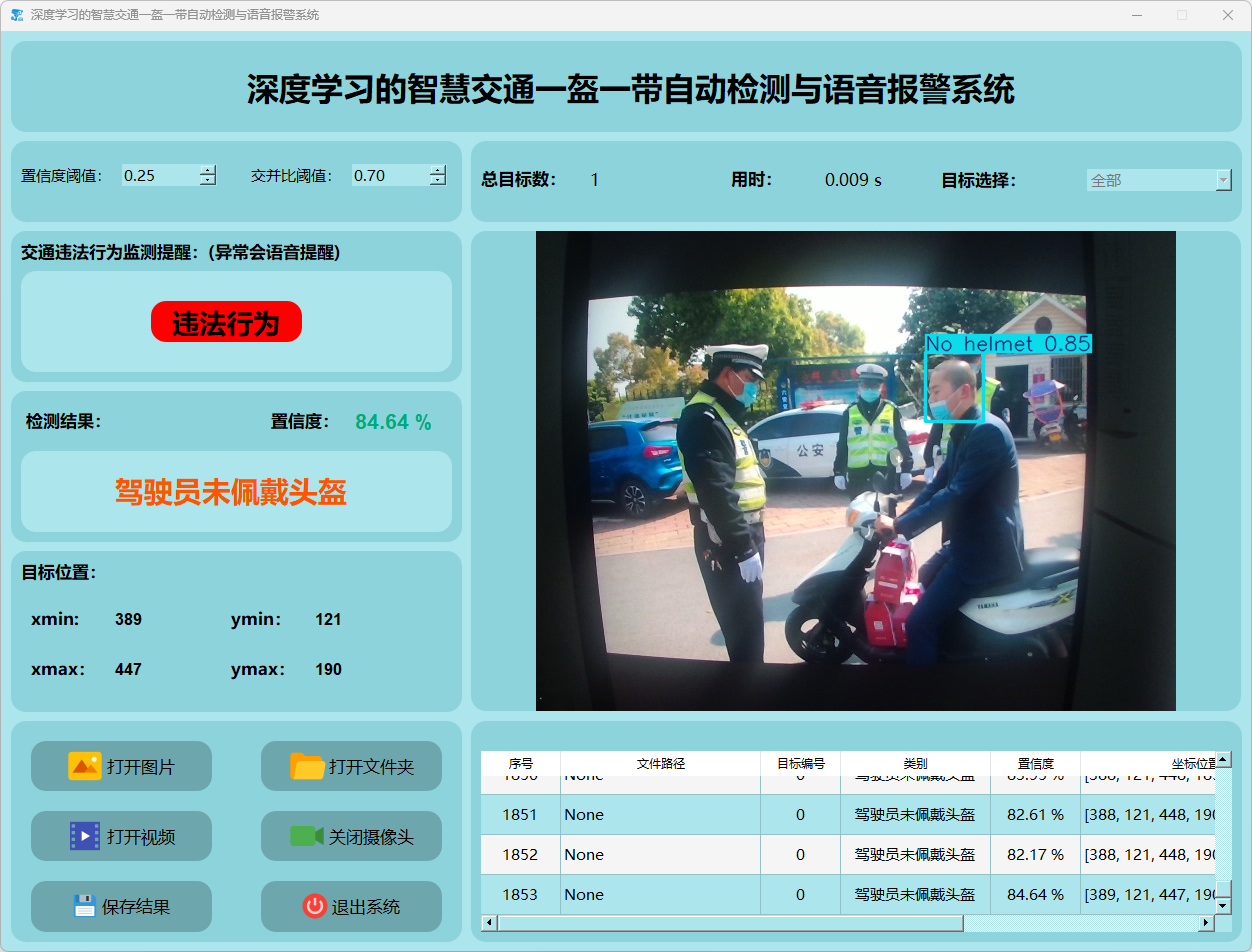Click the floppy disk save icon
This screenshot has height=952, width=1252.
coord(84,906)
